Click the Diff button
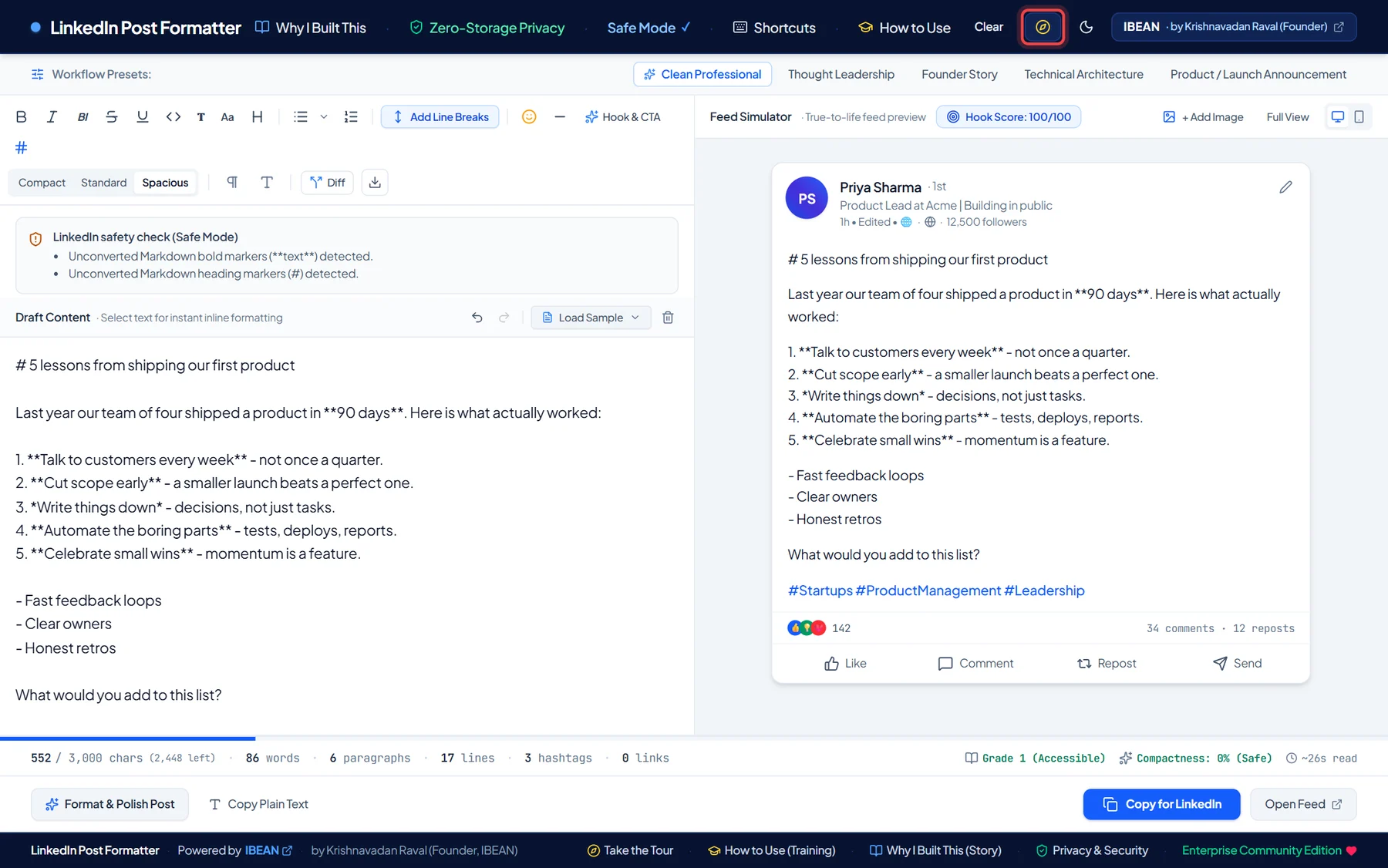The height and width of the screenshot is (868, 1388). 327,183
